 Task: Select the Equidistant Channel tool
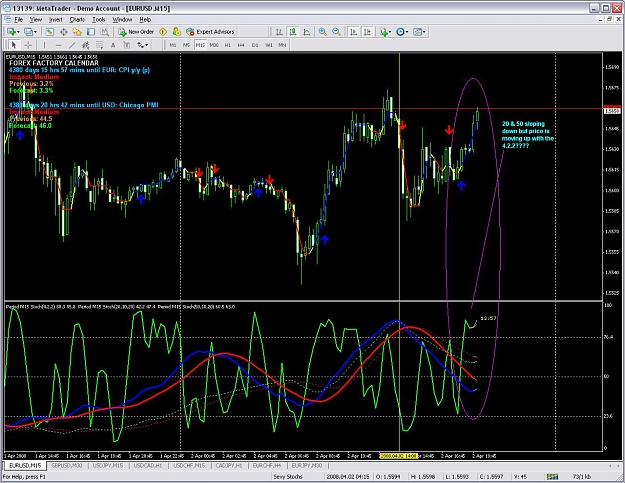point(85,45)
